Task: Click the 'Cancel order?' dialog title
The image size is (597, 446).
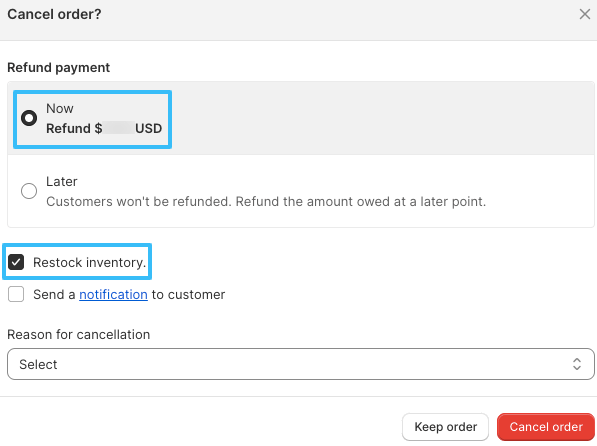Action: 54,14
